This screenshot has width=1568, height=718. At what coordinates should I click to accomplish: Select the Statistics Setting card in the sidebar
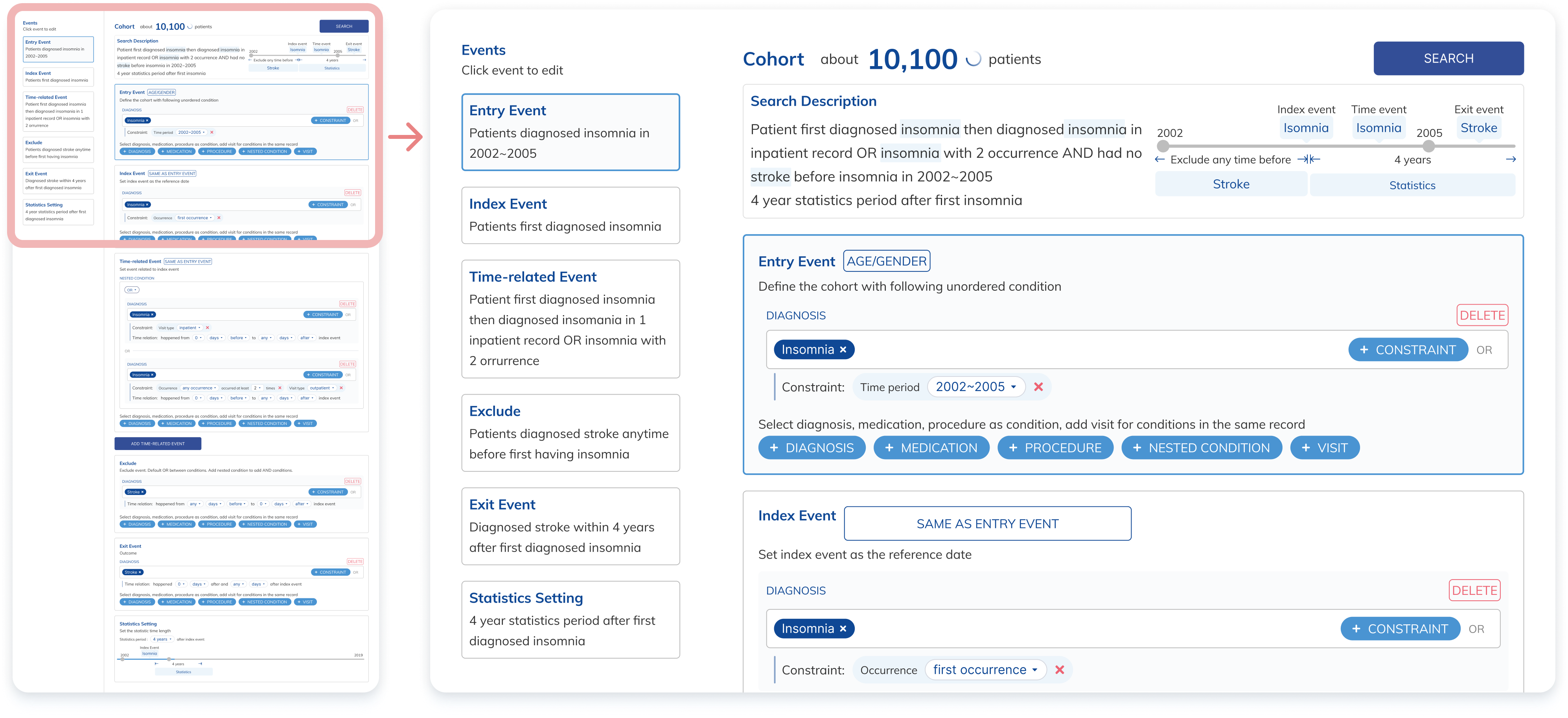(x=570, y=619)
